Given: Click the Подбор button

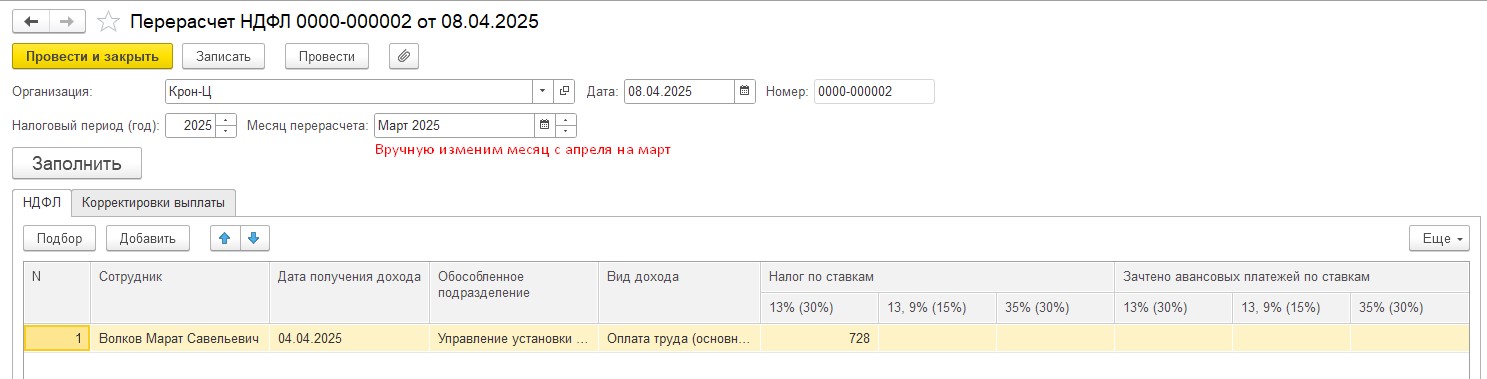Looking at the screenshot, I should (60, 238).
